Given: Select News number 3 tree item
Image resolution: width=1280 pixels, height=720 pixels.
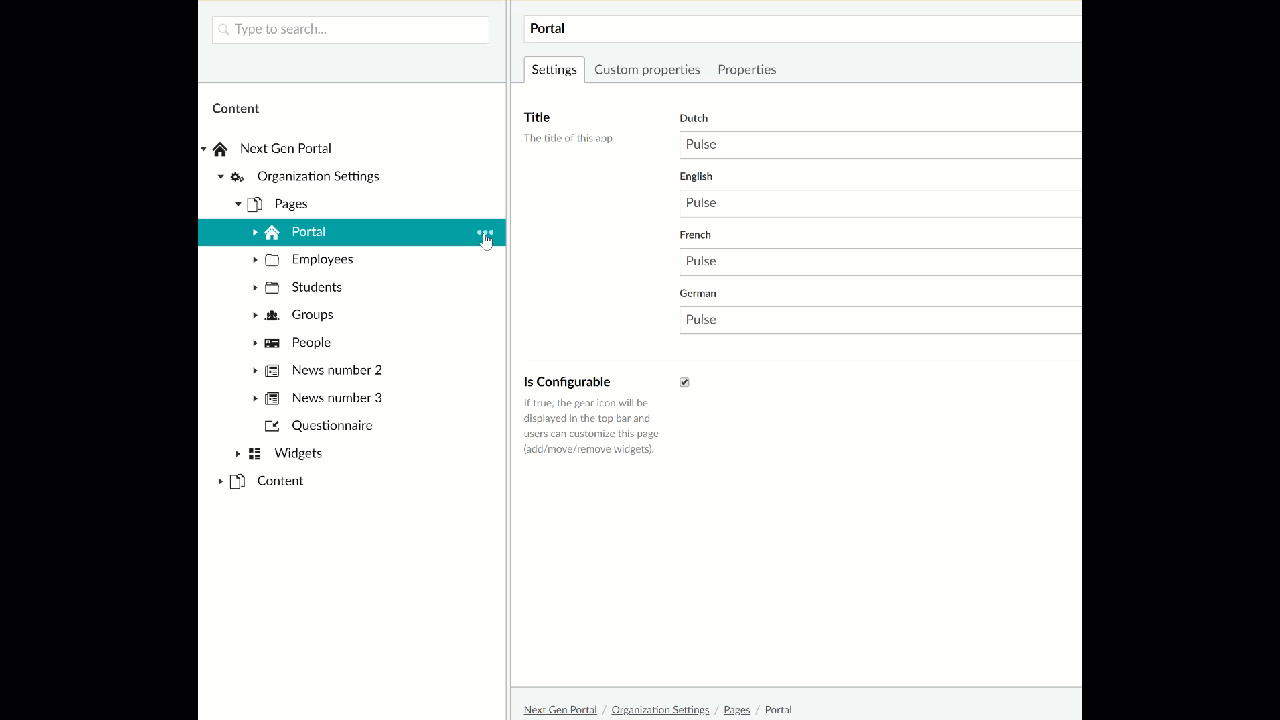Looking at the screenshot, I should (x=337, y=398).
